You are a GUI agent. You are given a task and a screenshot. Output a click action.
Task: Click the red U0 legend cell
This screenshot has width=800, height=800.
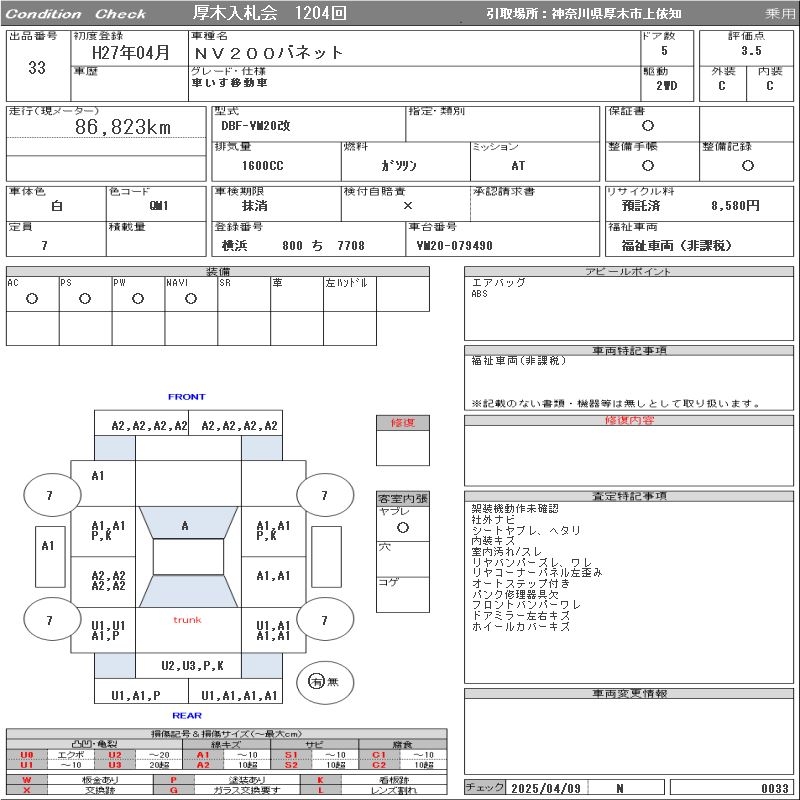pos(27,755)
